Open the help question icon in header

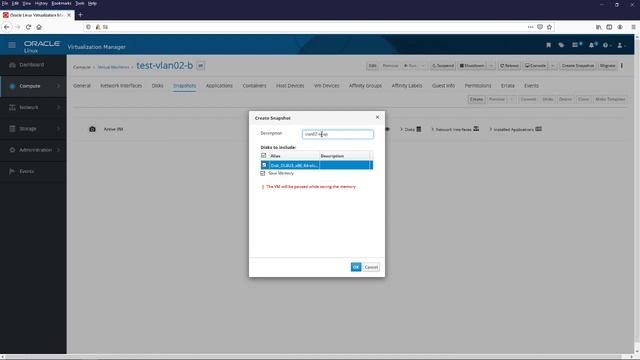(606, 45)
